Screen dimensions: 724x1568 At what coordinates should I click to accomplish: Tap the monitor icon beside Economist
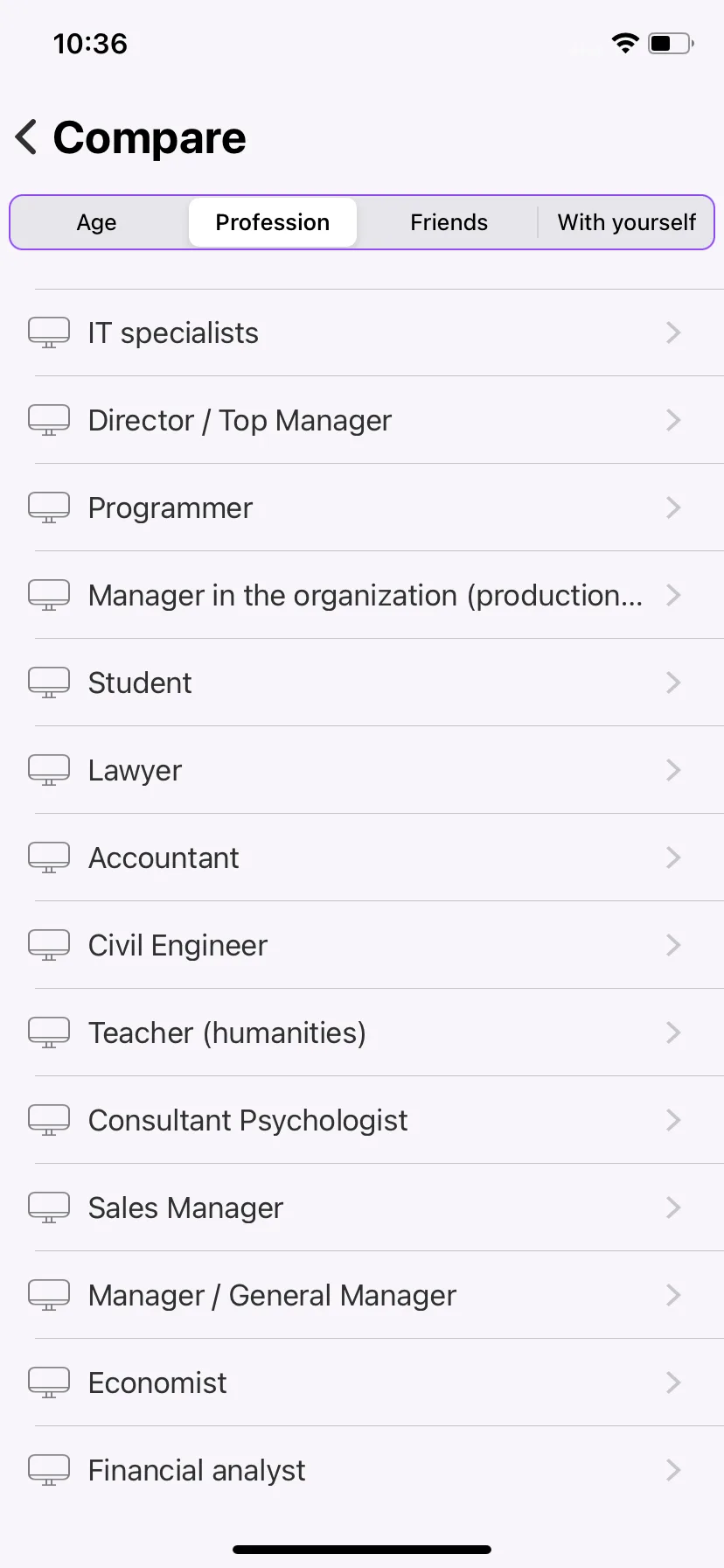pos(49,1382)
